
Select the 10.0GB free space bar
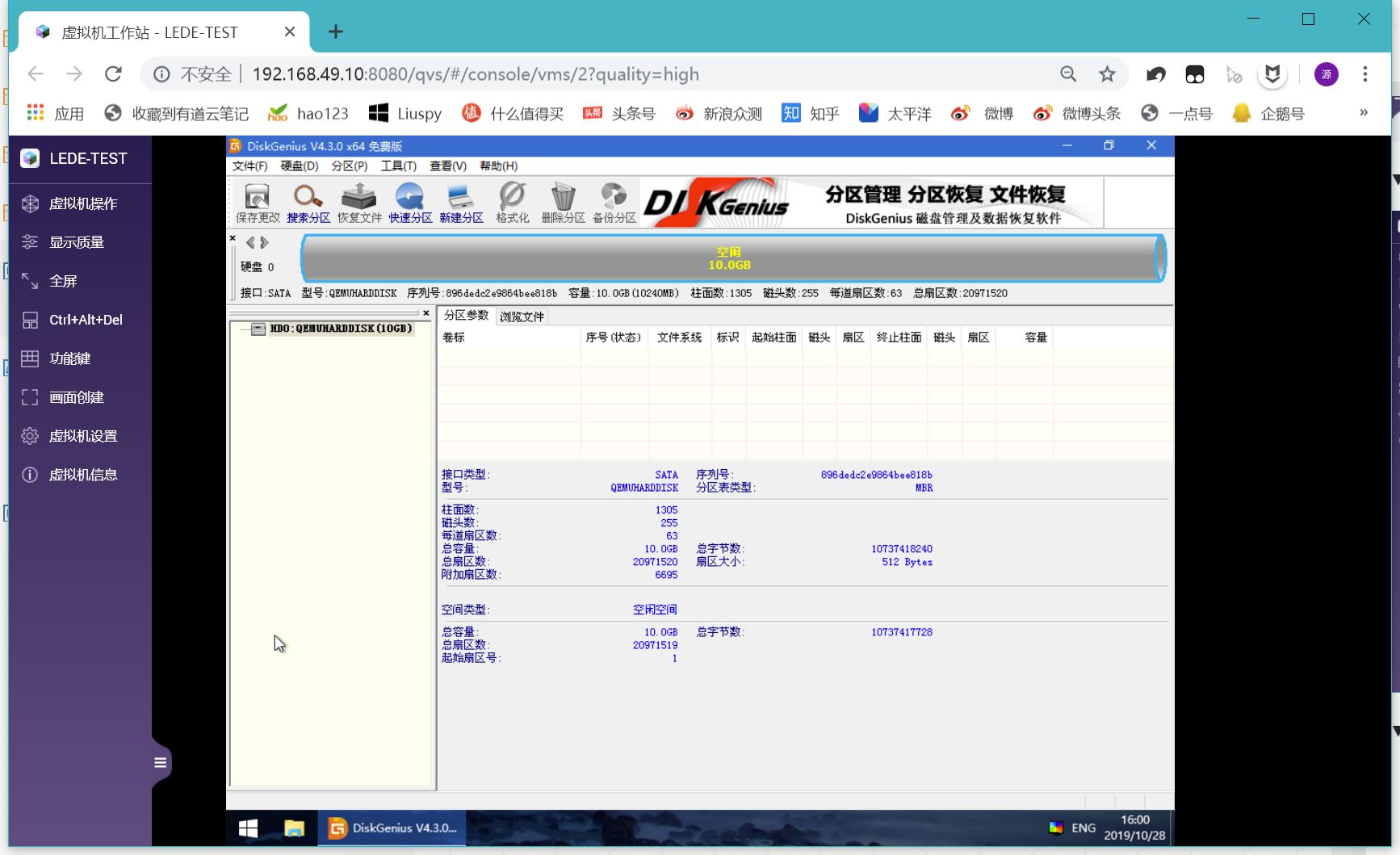pyautogui.click(x=732, y=258)
